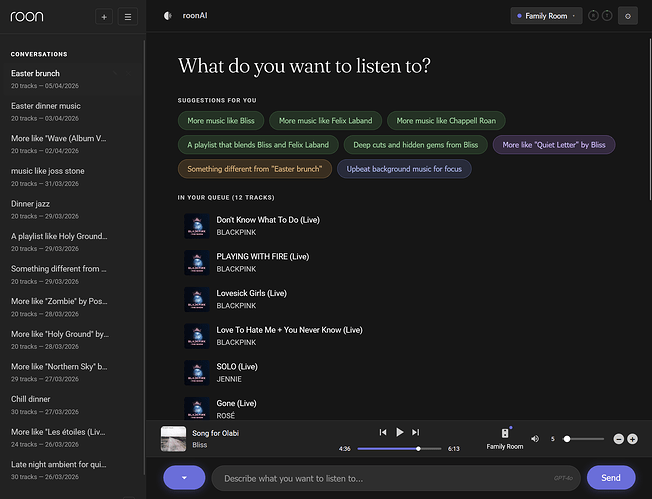
Task: Choose 'A playlist that blends Bliss and Felix Laband'
Action: point(258,145)
